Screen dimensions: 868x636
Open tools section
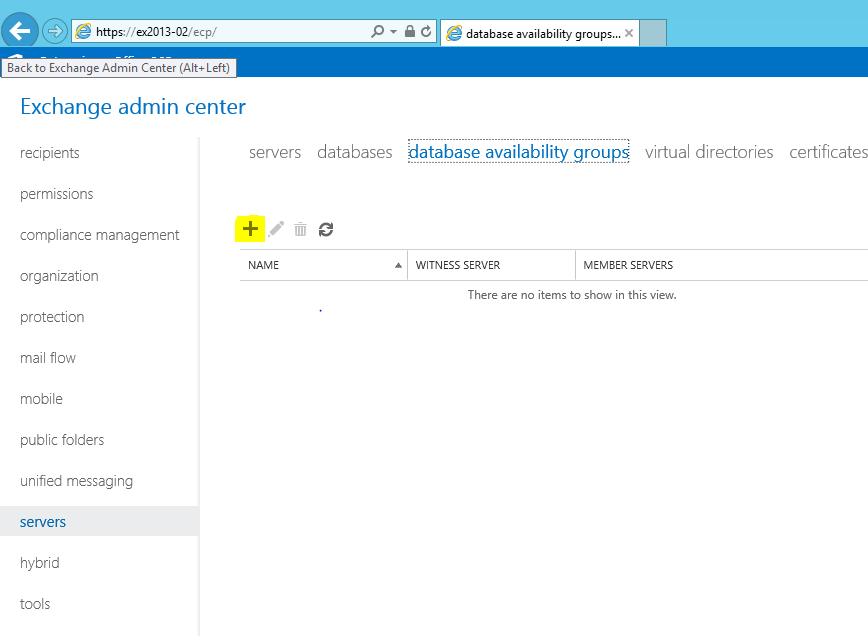35,603
